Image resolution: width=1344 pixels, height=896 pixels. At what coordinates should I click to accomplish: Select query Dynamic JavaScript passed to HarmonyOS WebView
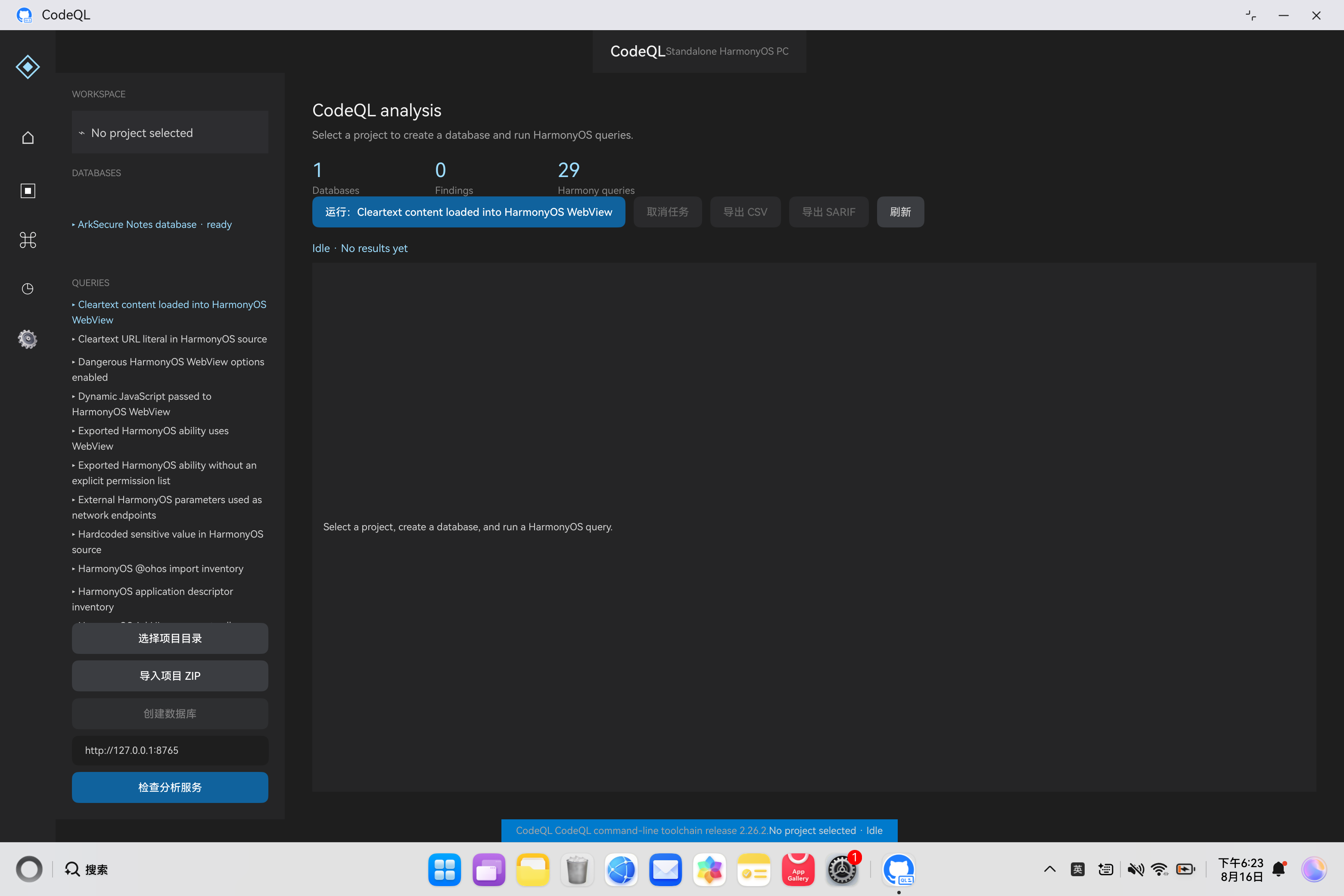point(170,404)
